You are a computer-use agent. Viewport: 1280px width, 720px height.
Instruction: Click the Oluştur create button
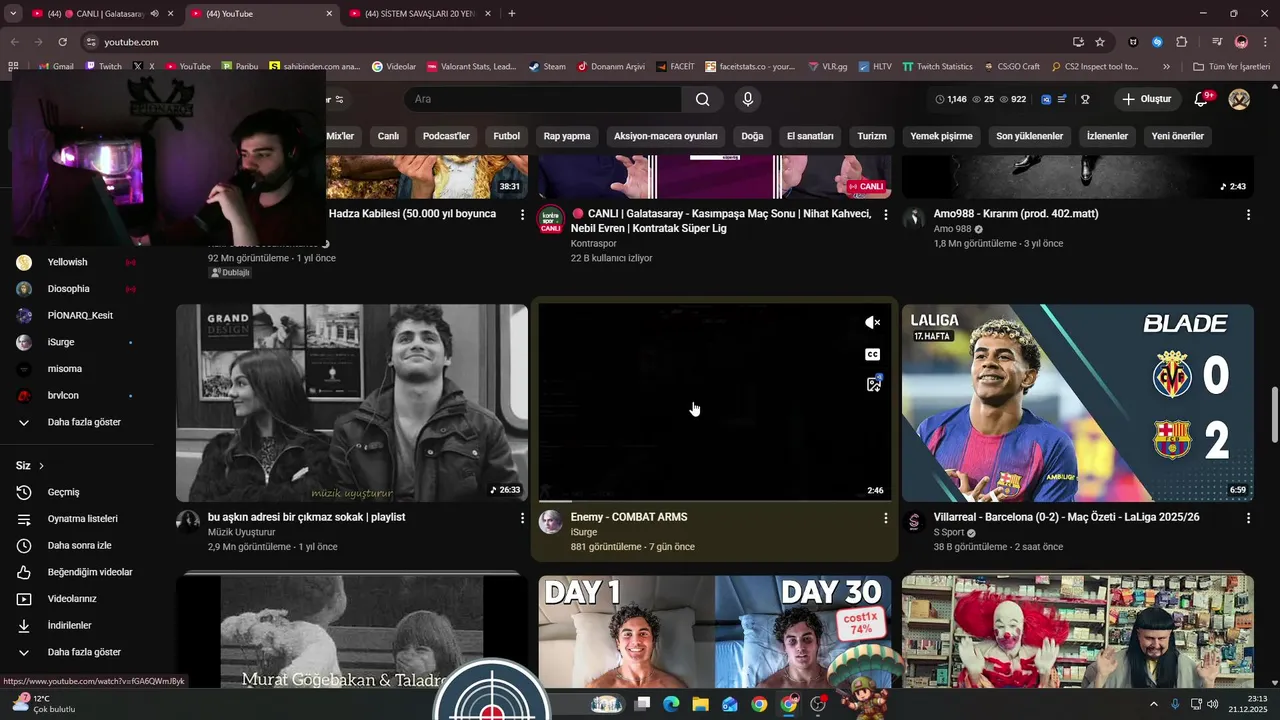pyautogui.click(x=1146, y=99)
